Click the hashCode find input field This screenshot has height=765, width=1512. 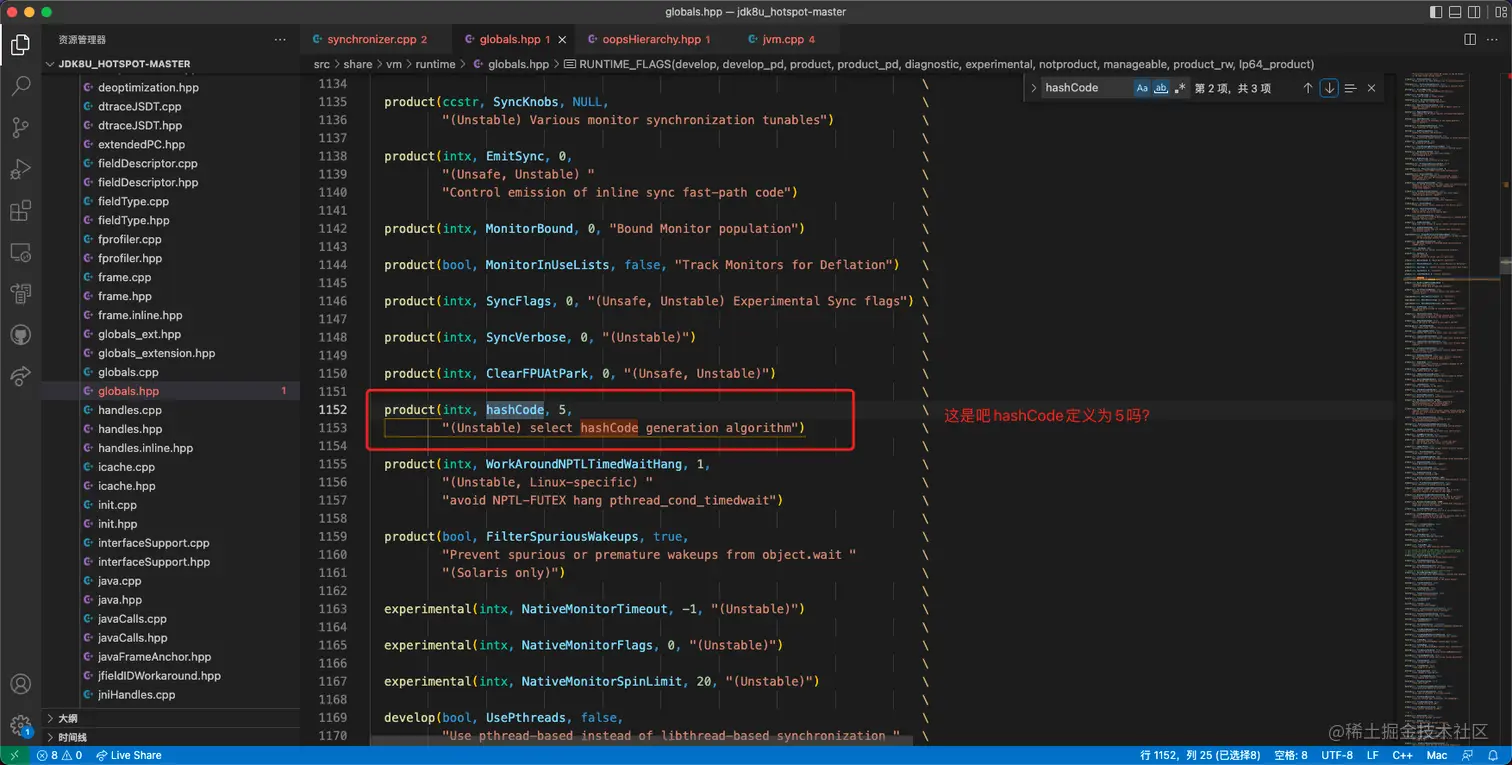click(x=1087, y=88)
